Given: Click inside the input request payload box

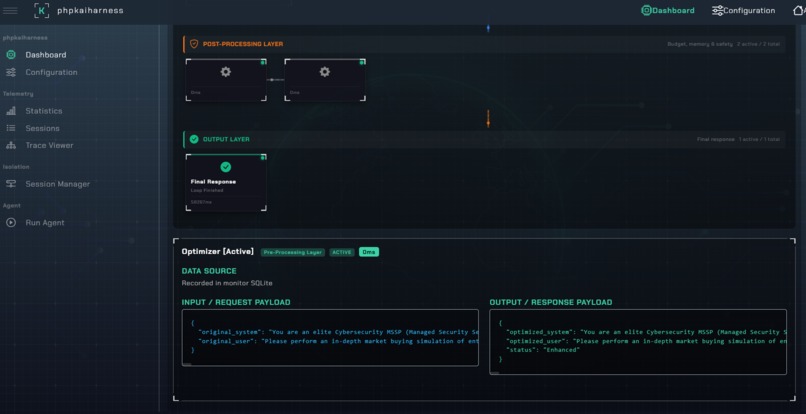Looking at the screenshot, I should pyautogui.click(x=330, y=338).
